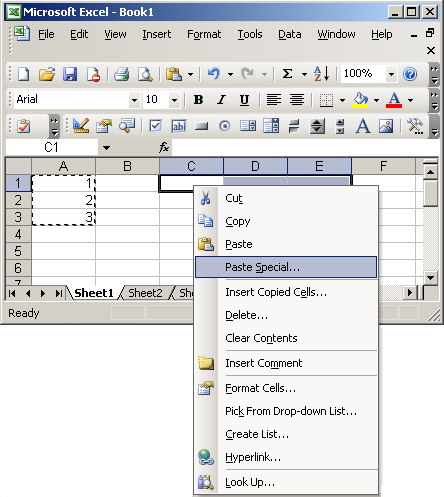This screenshot has width=444, height=497.
Task: Insert a Check Box control
Action: 155,126
